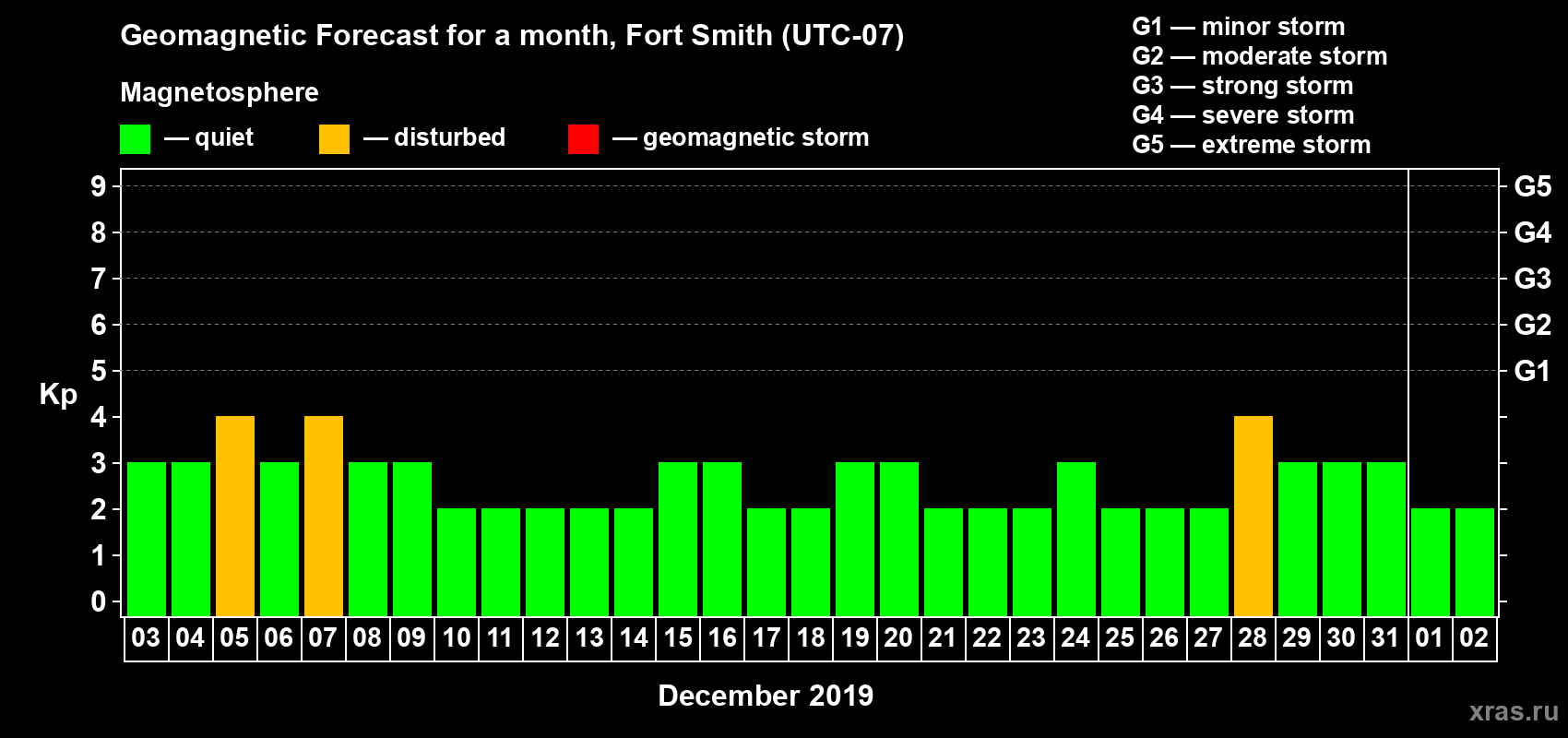
Task: Click the 'G4 — severe storm' legend text
Action: pos(1242,115)
